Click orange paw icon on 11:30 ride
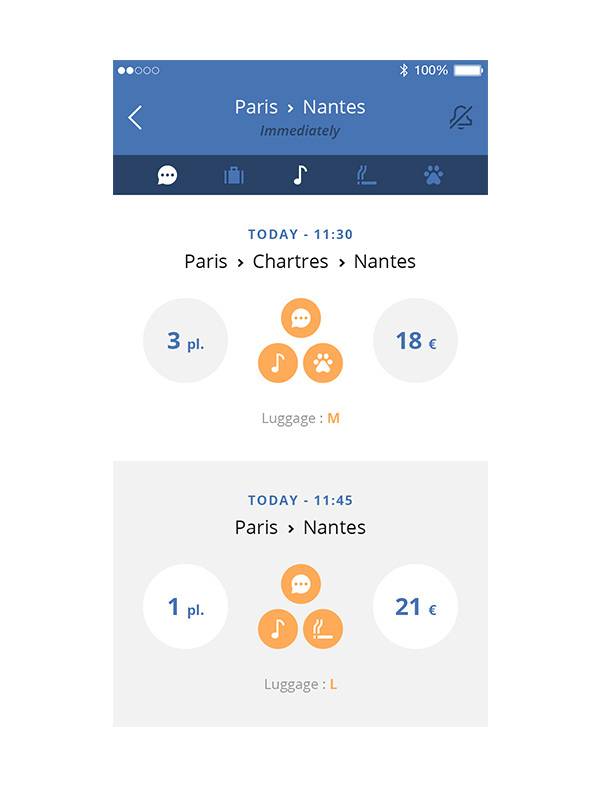 323,363
